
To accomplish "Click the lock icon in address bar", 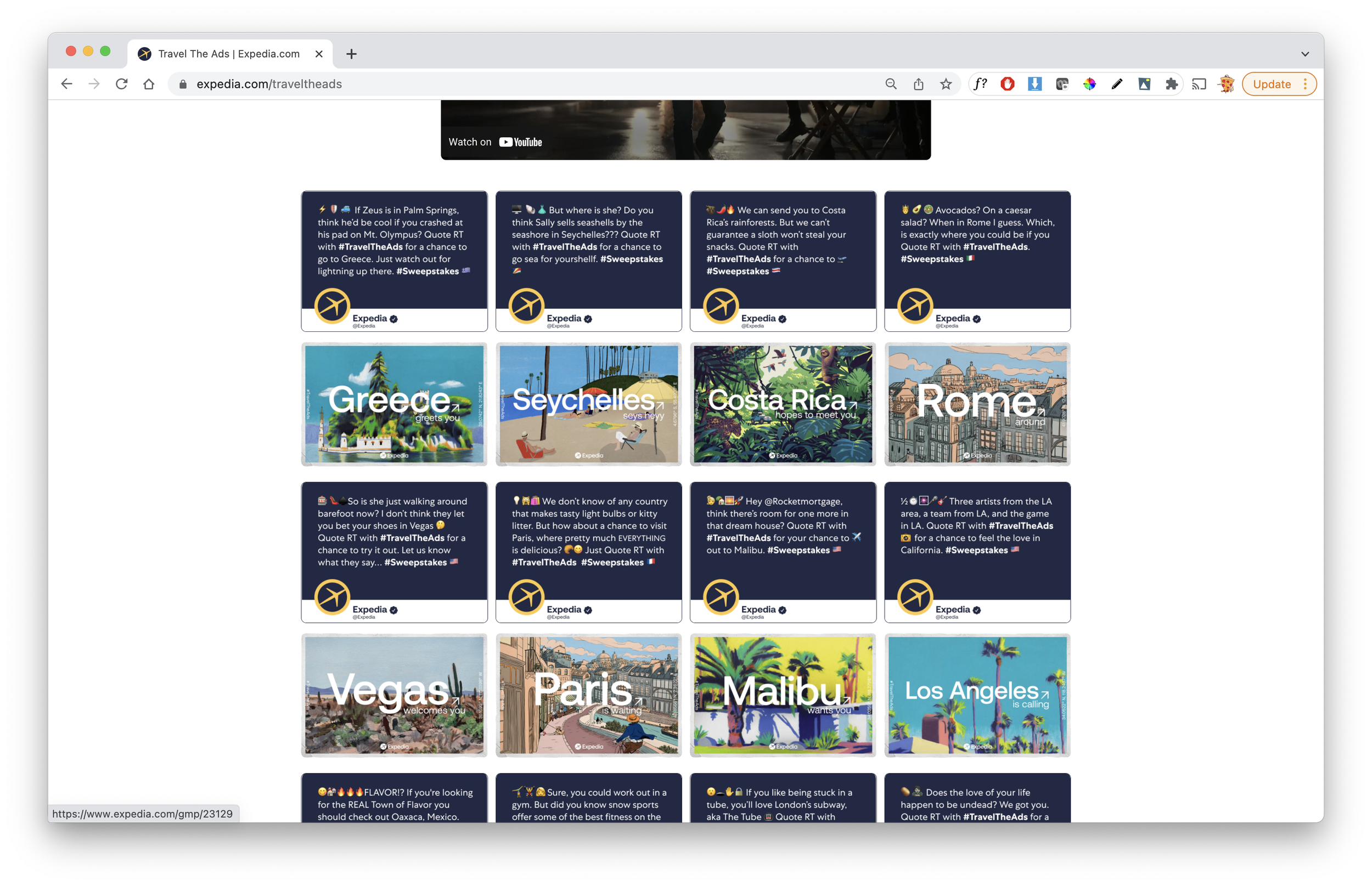I will (183, 84).
